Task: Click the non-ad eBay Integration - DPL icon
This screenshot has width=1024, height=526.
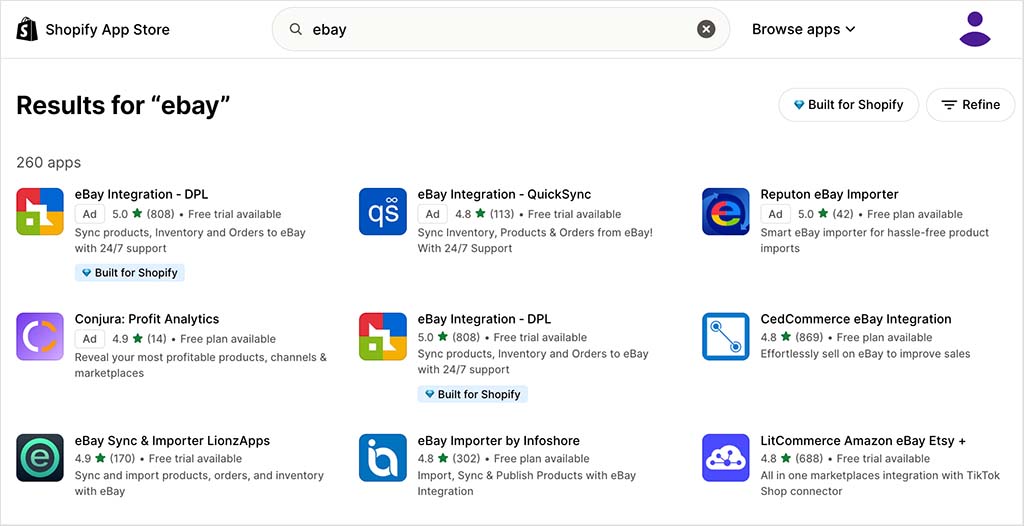Action: point(383,337)
